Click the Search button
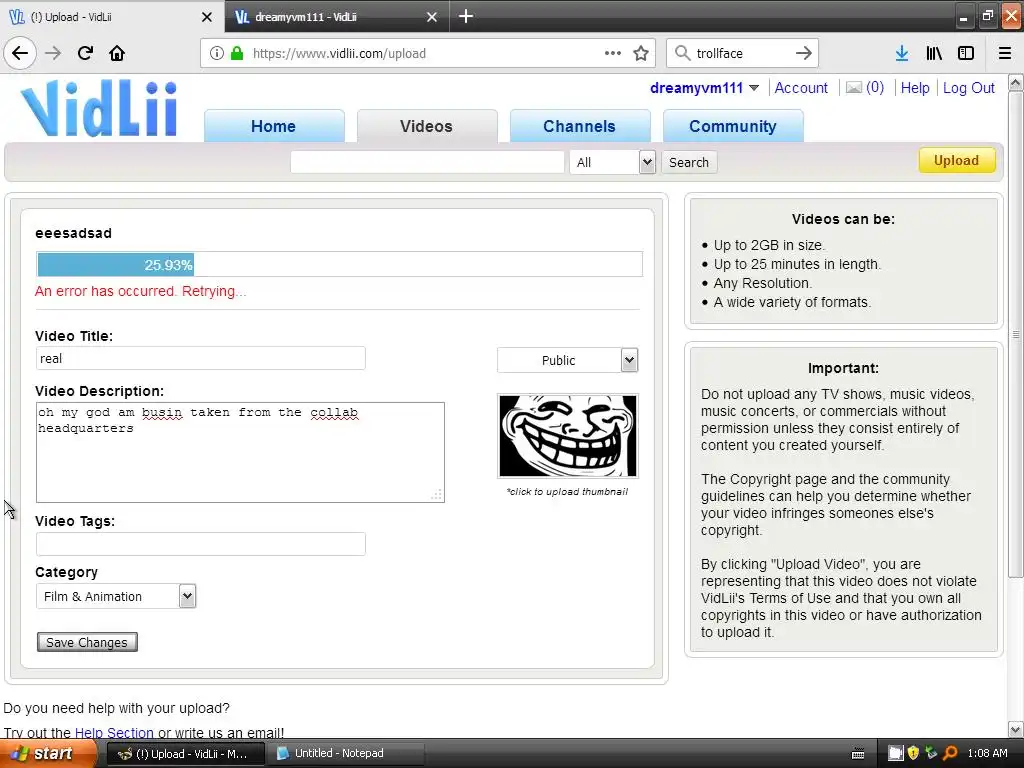This screenshot has height=768, width=1024. (x=689, y=162)
